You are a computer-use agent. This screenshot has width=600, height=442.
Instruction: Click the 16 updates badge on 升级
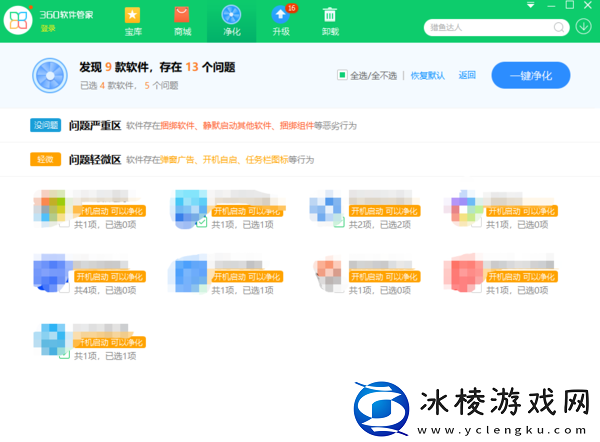292,8
